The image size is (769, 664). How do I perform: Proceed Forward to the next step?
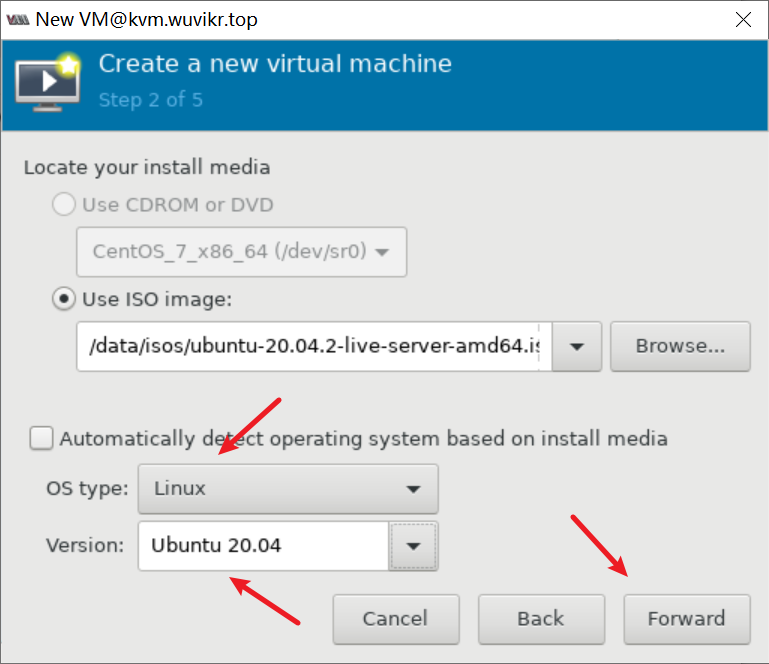pyautogui.click(x=687, y=619)
